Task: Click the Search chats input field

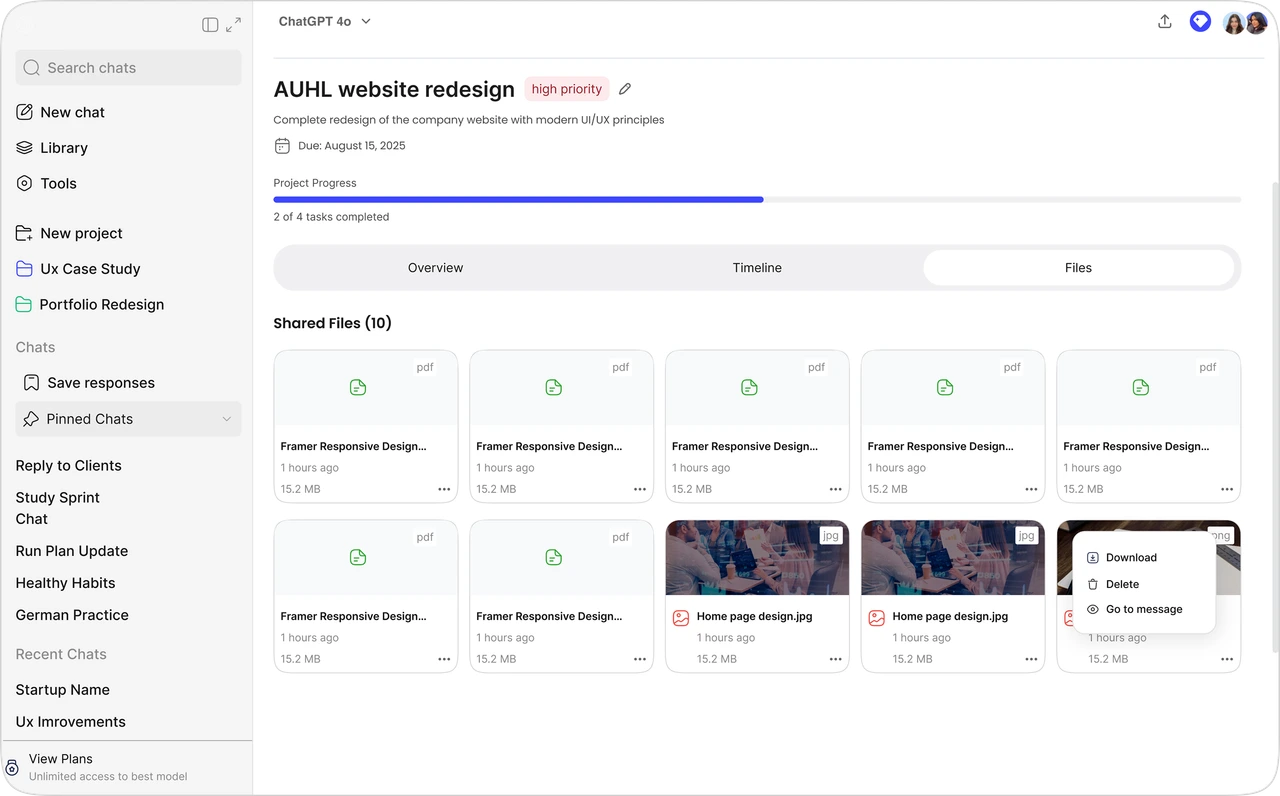Action: (x=128, y=68)
